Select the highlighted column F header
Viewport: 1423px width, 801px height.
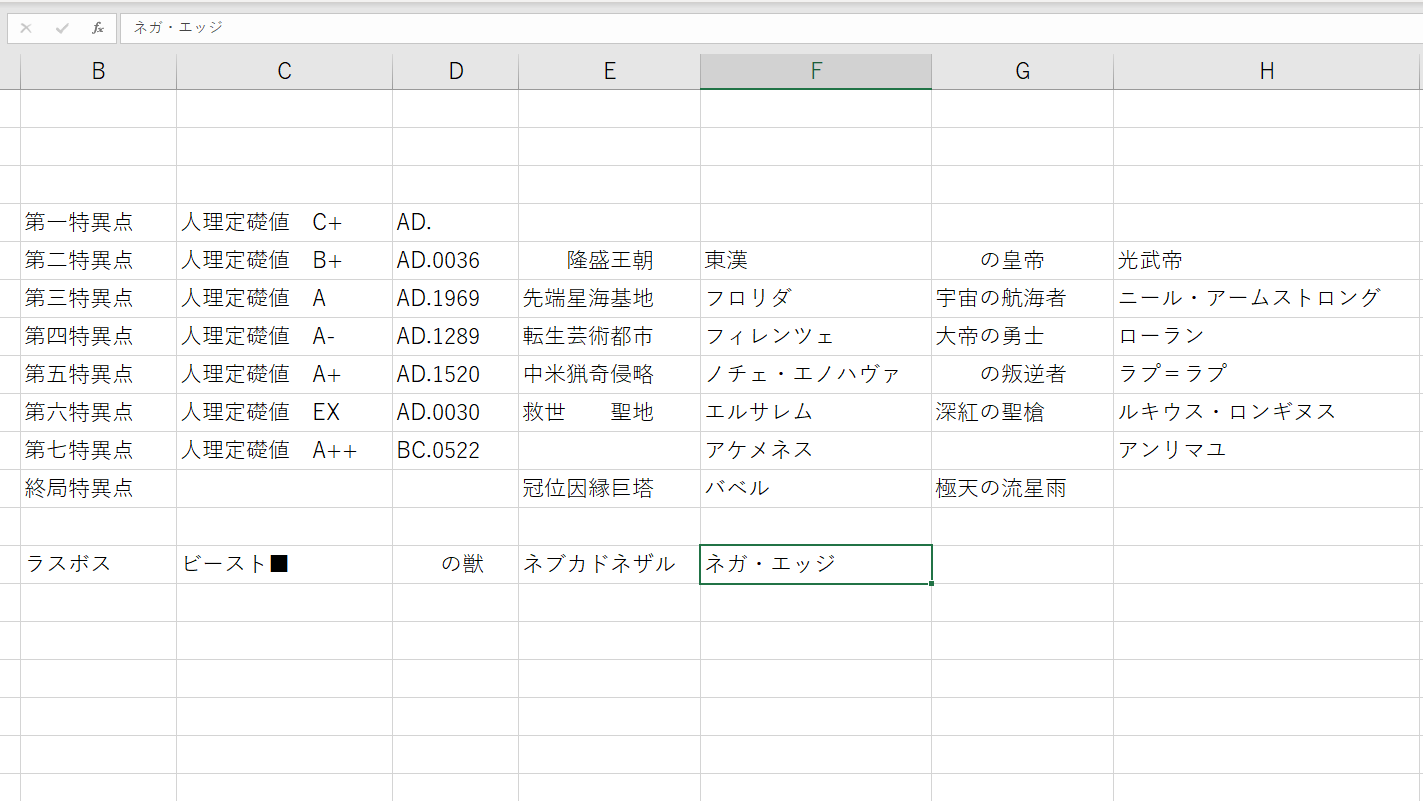(x=816, y=71)
